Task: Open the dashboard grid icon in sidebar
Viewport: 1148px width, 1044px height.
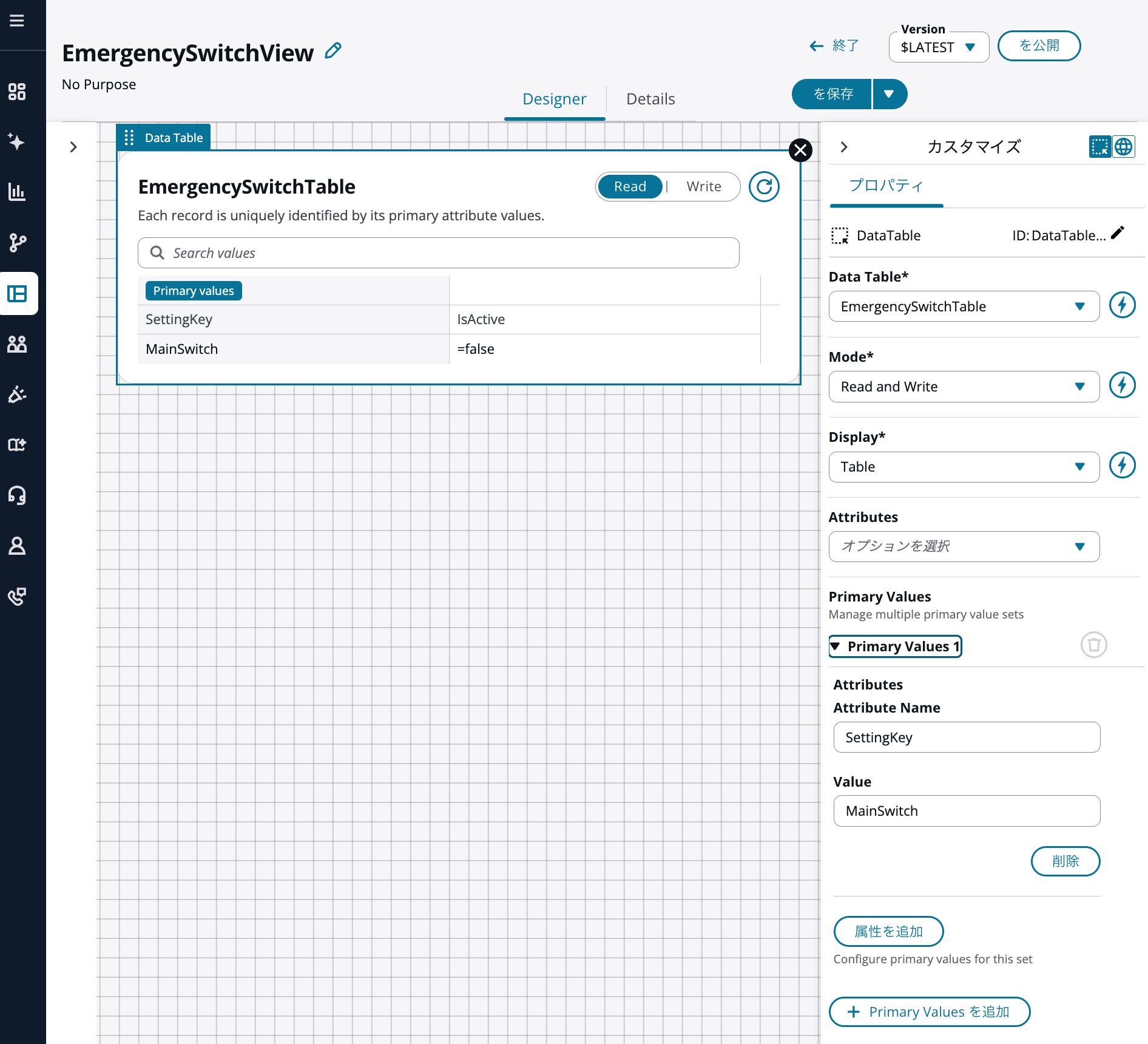Action: coord(17,92)
